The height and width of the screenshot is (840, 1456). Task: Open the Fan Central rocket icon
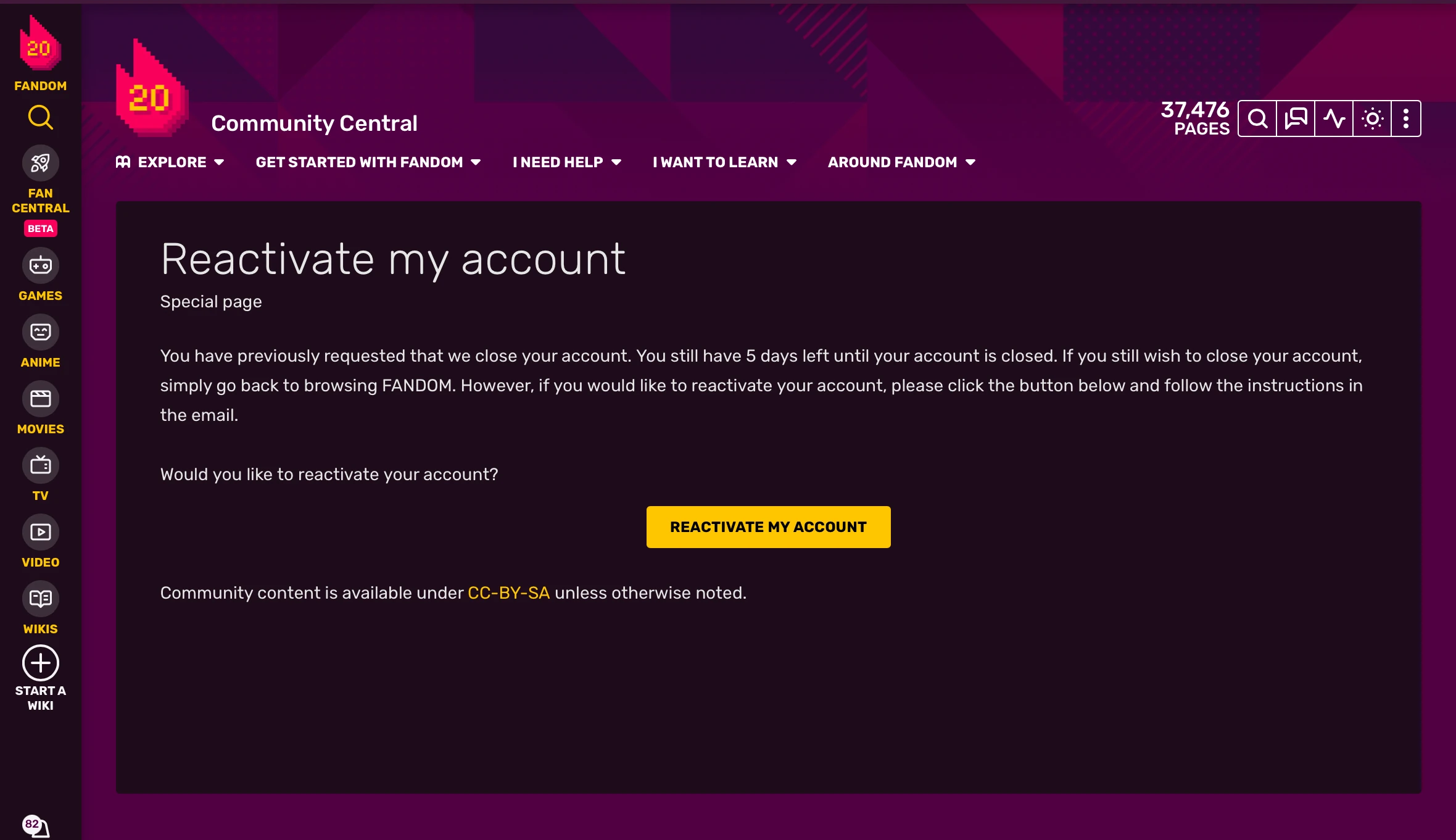[x=40, y=164]
